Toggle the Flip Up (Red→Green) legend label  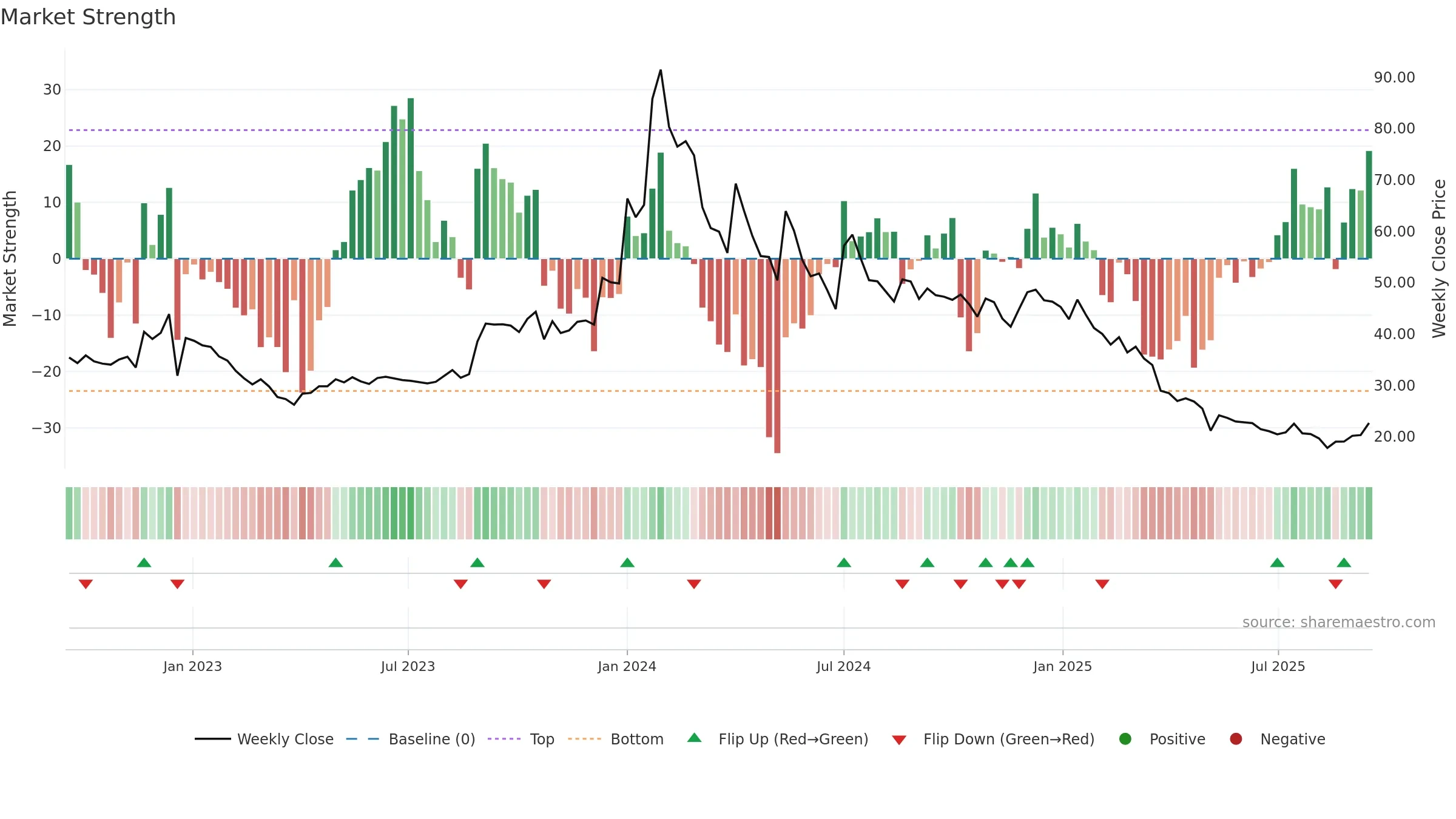[794, 739]
